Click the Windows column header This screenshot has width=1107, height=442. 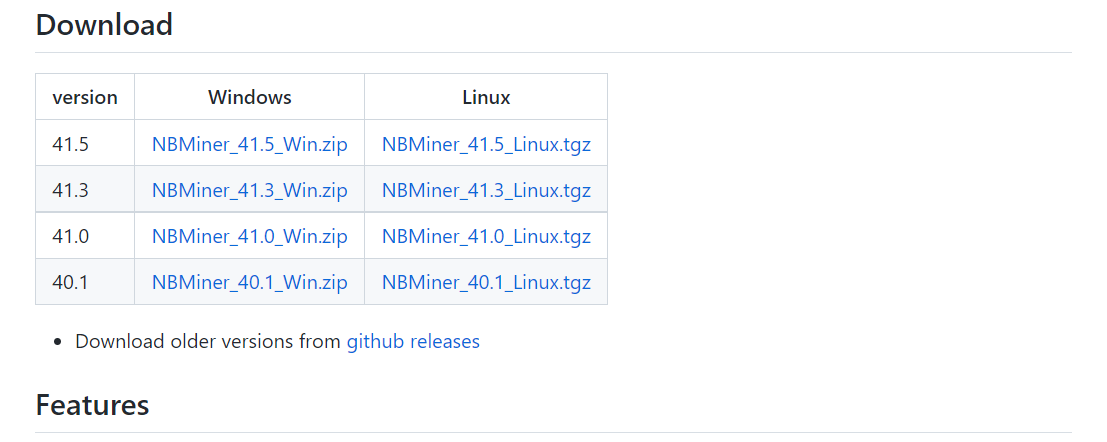point(250,97)
